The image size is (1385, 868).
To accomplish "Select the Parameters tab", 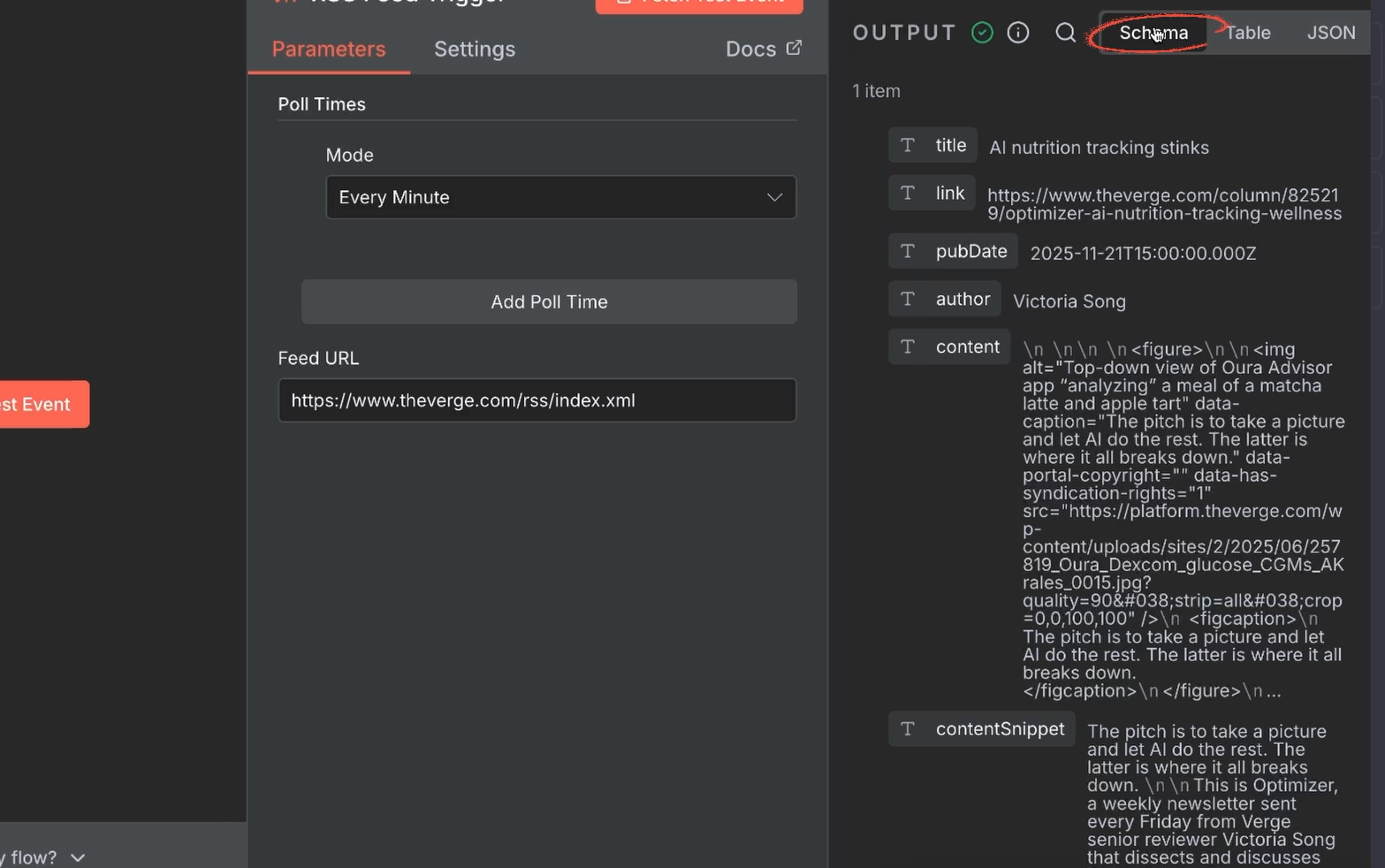I will (328, 49).
